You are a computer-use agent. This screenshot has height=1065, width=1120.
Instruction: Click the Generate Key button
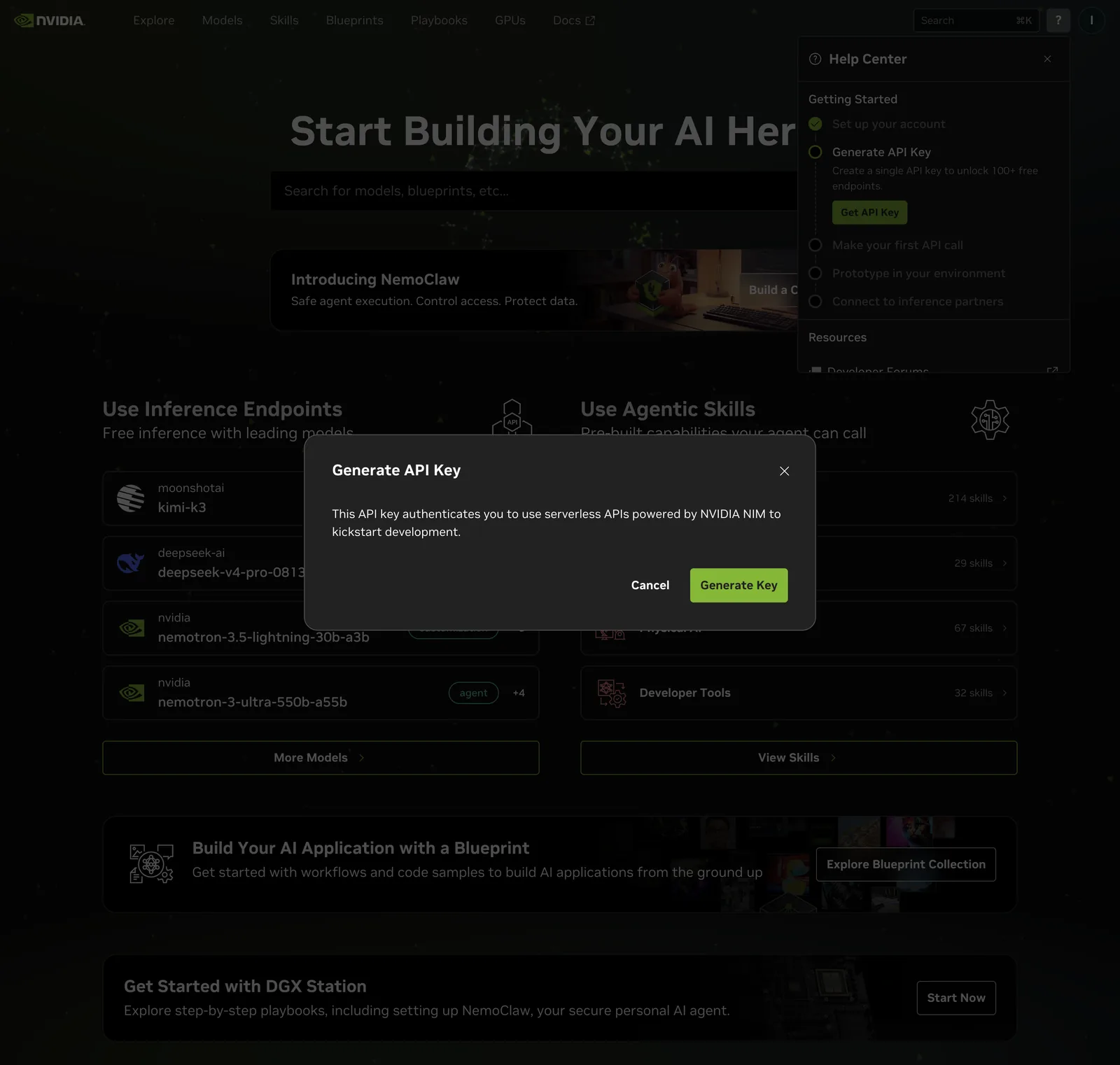[x=738, y=585]
